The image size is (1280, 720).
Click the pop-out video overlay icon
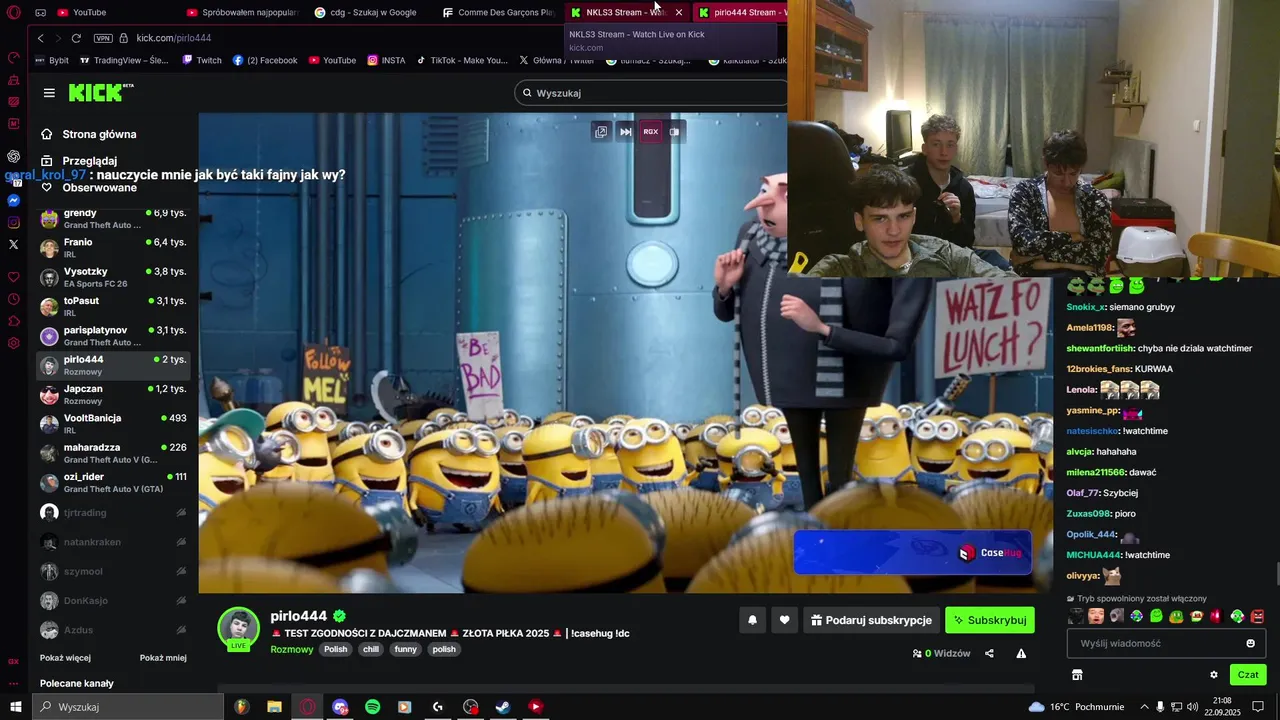click(x=601, y=132)
